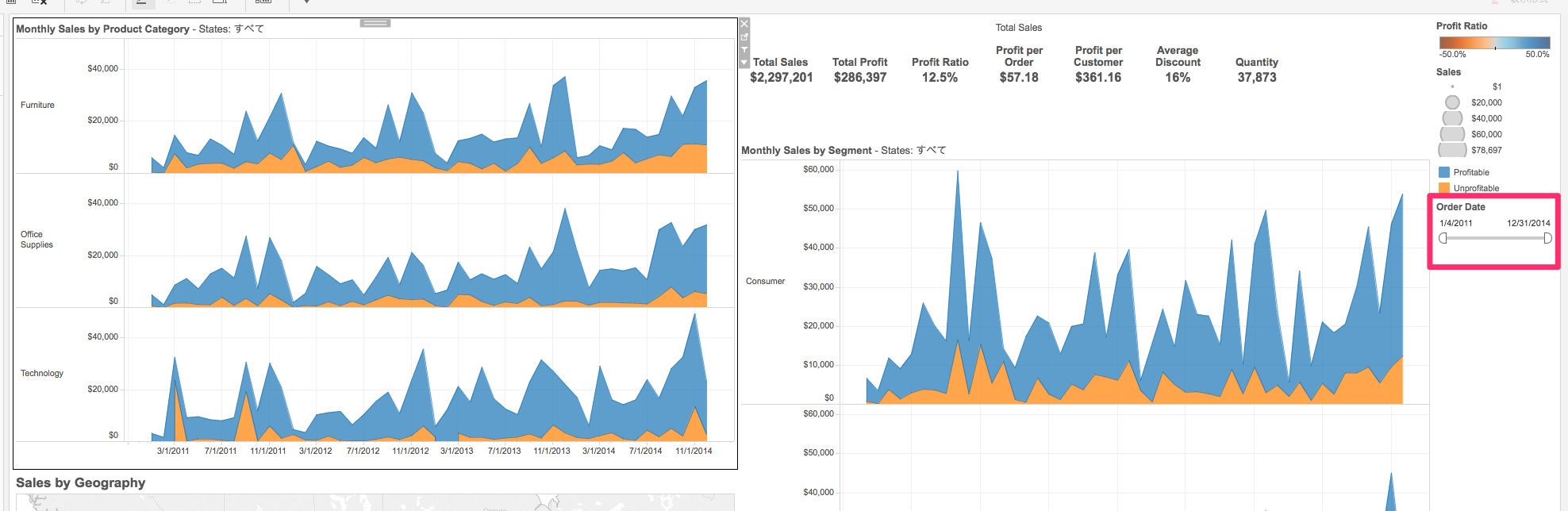Click the Total Profit $286,397 value
Screen dimensions: 1568x511
click(859, 77)
